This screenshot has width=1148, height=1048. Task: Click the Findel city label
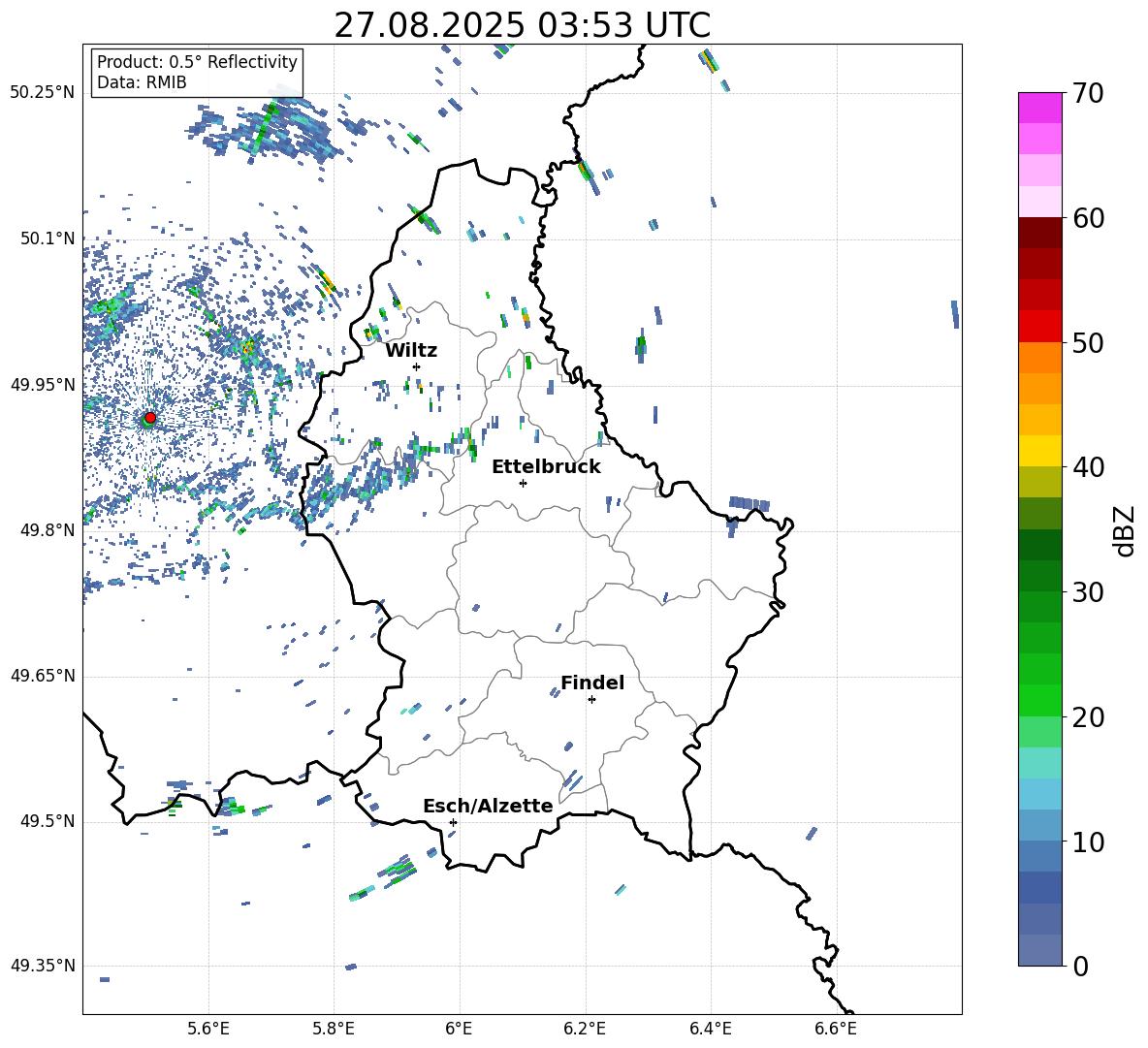pyautogui.click(x=592, y=683)
